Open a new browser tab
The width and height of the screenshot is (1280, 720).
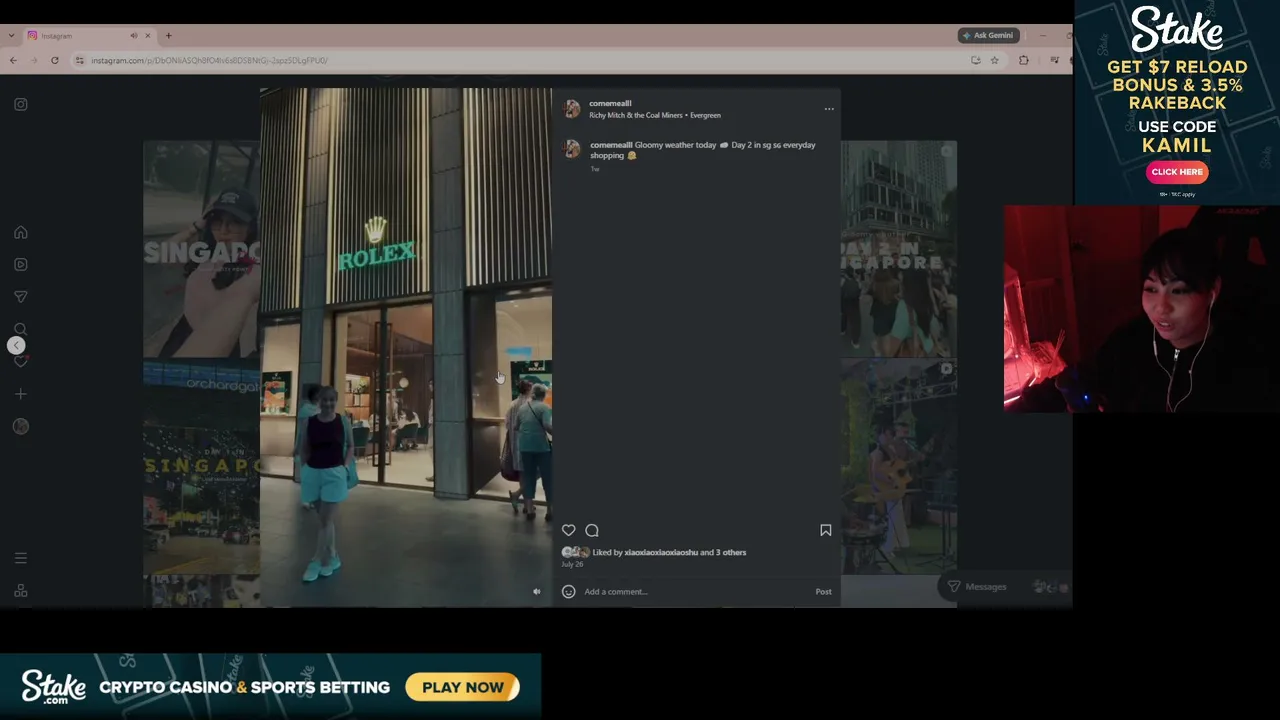pos(168,36)
